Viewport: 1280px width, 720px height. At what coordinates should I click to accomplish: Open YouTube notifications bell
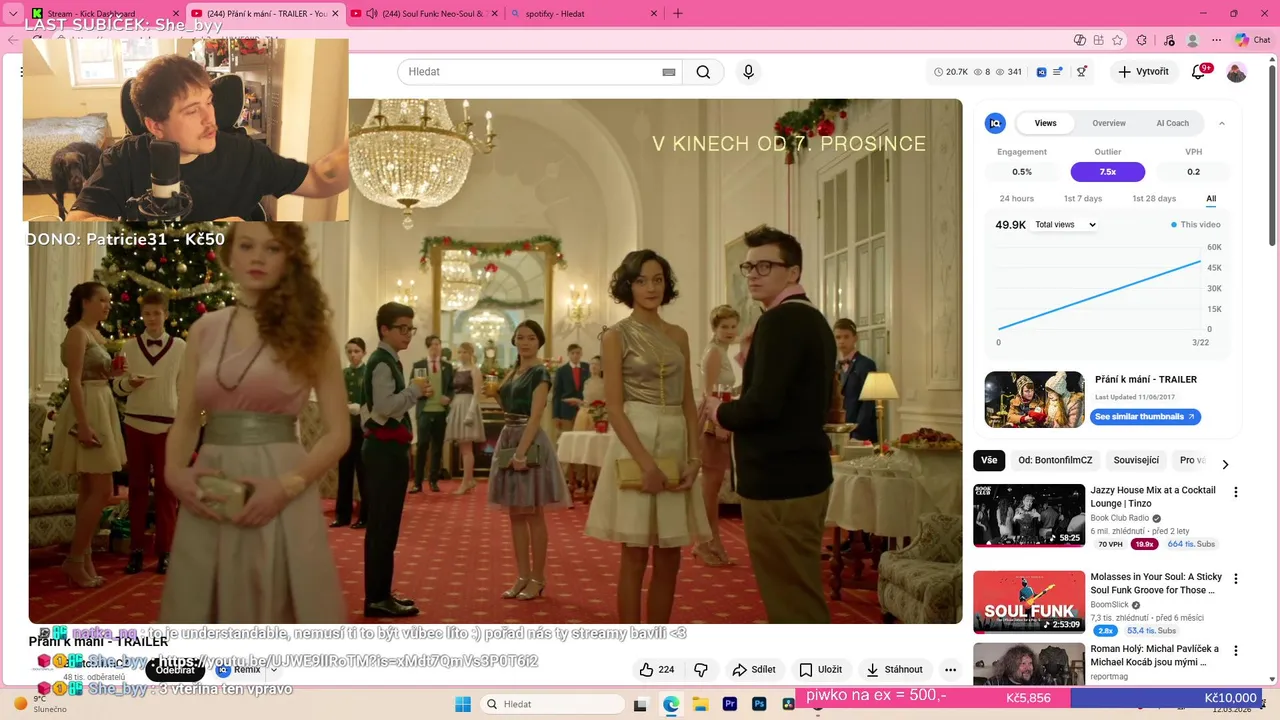point(1199,72)
